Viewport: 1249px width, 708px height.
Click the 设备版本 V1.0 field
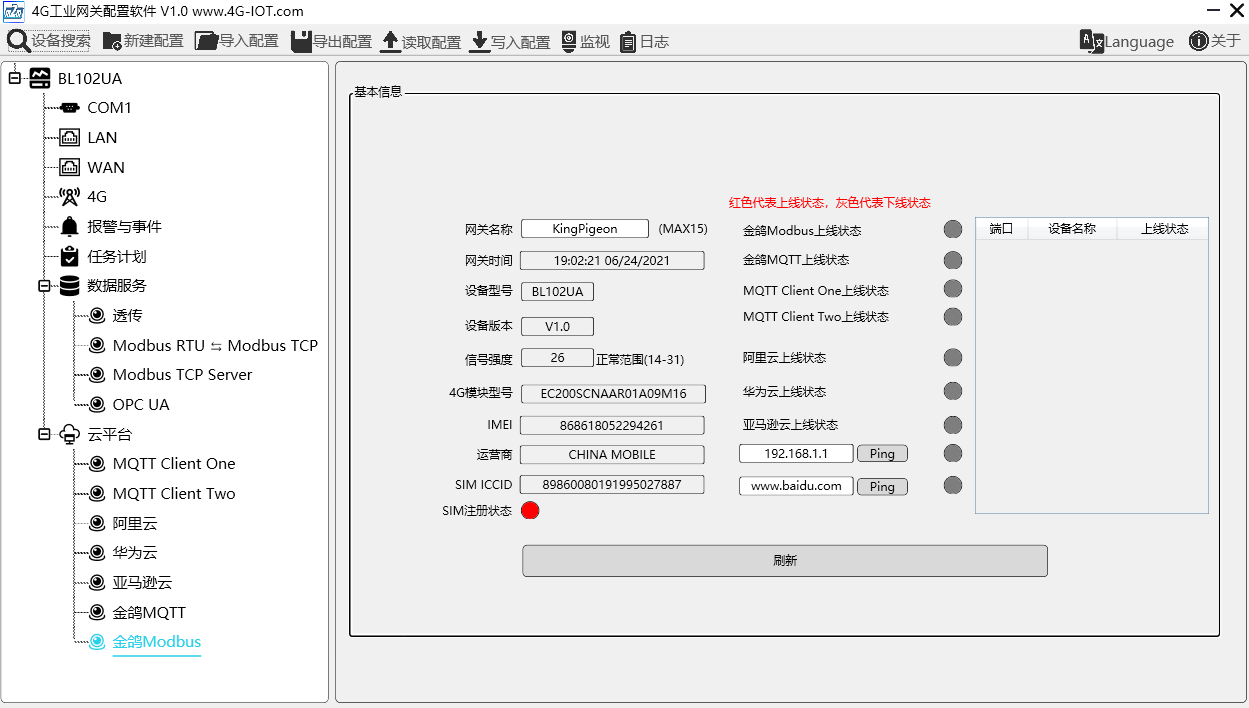click(557, 327)
